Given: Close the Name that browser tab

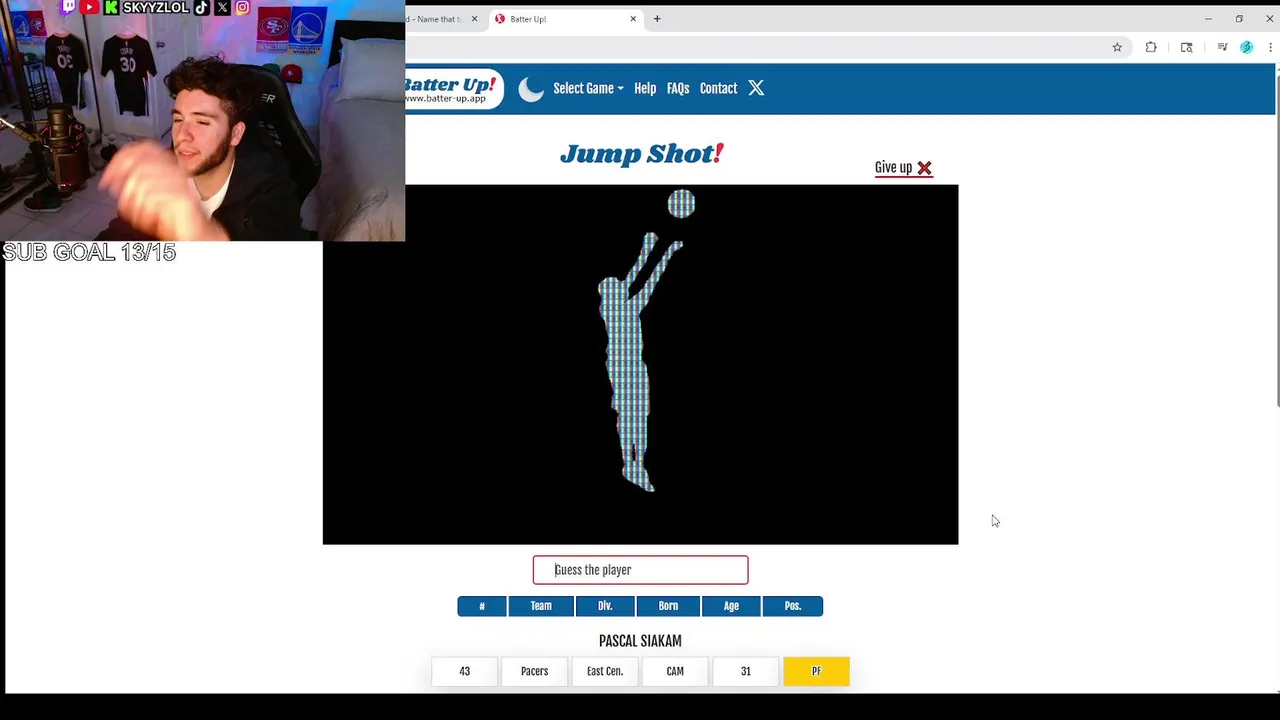Looking at the screenshot, I should (474, 19).
